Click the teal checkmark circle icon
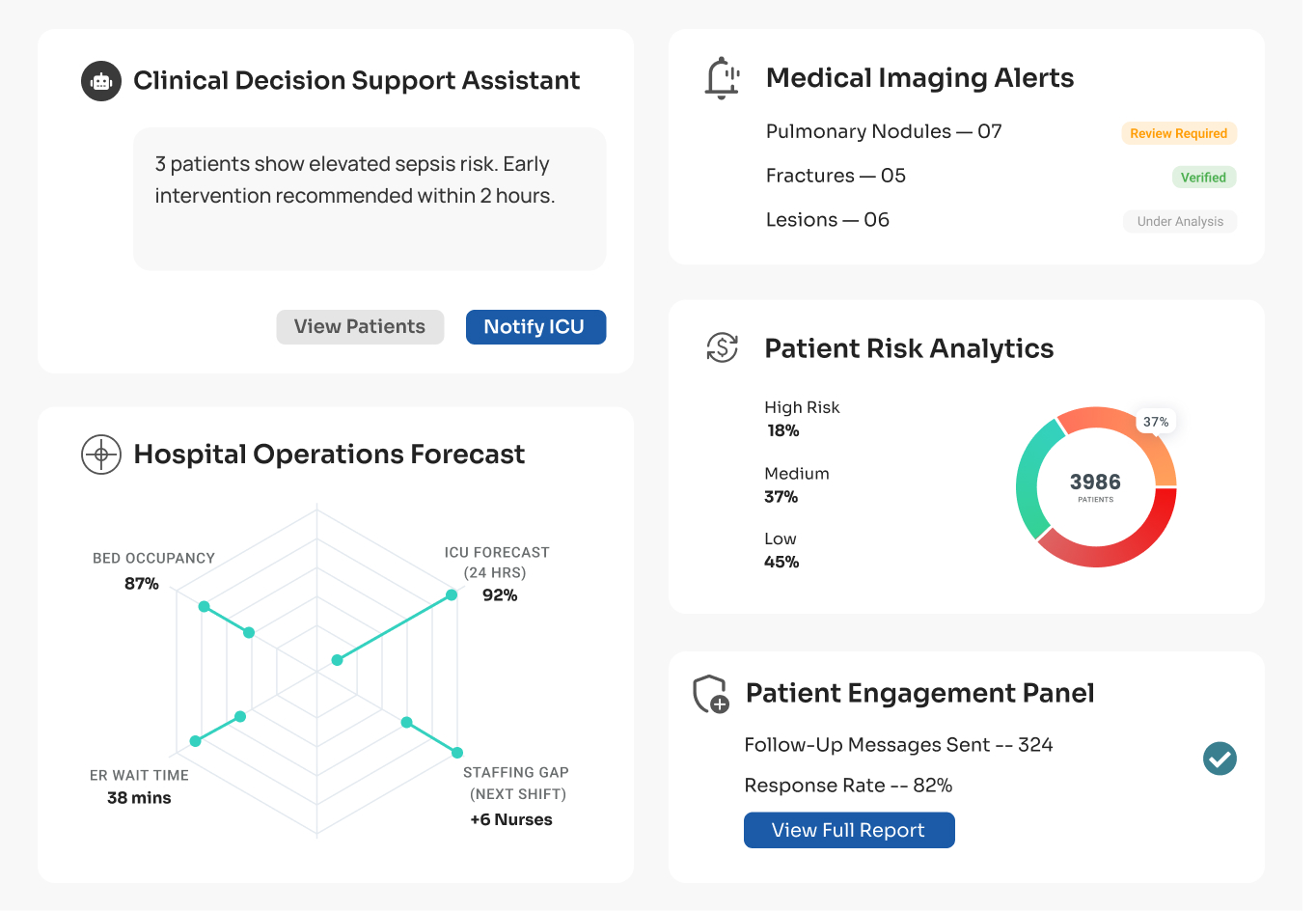 point(1220,759)
